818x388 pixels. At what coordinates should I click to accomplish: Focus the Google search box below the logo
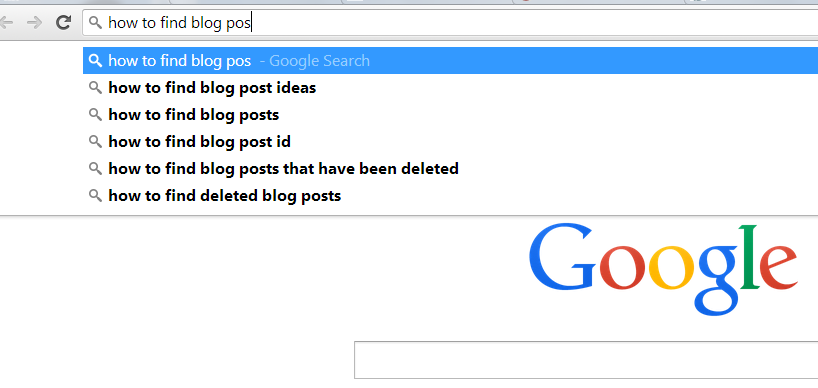pyautogui.click(x=586, y=360)
